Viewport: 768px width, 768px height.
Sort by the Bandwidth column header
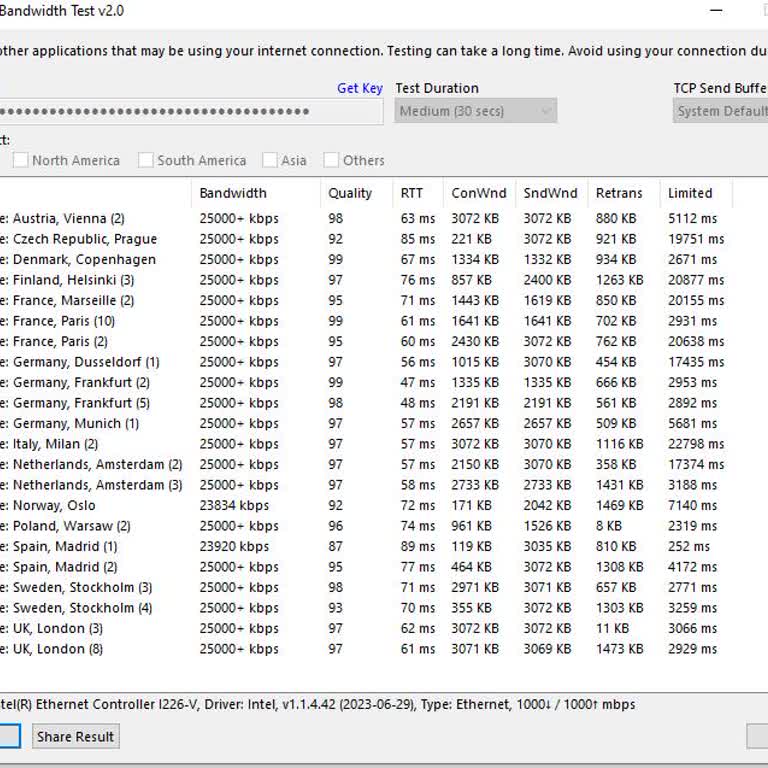pos(233,193)
